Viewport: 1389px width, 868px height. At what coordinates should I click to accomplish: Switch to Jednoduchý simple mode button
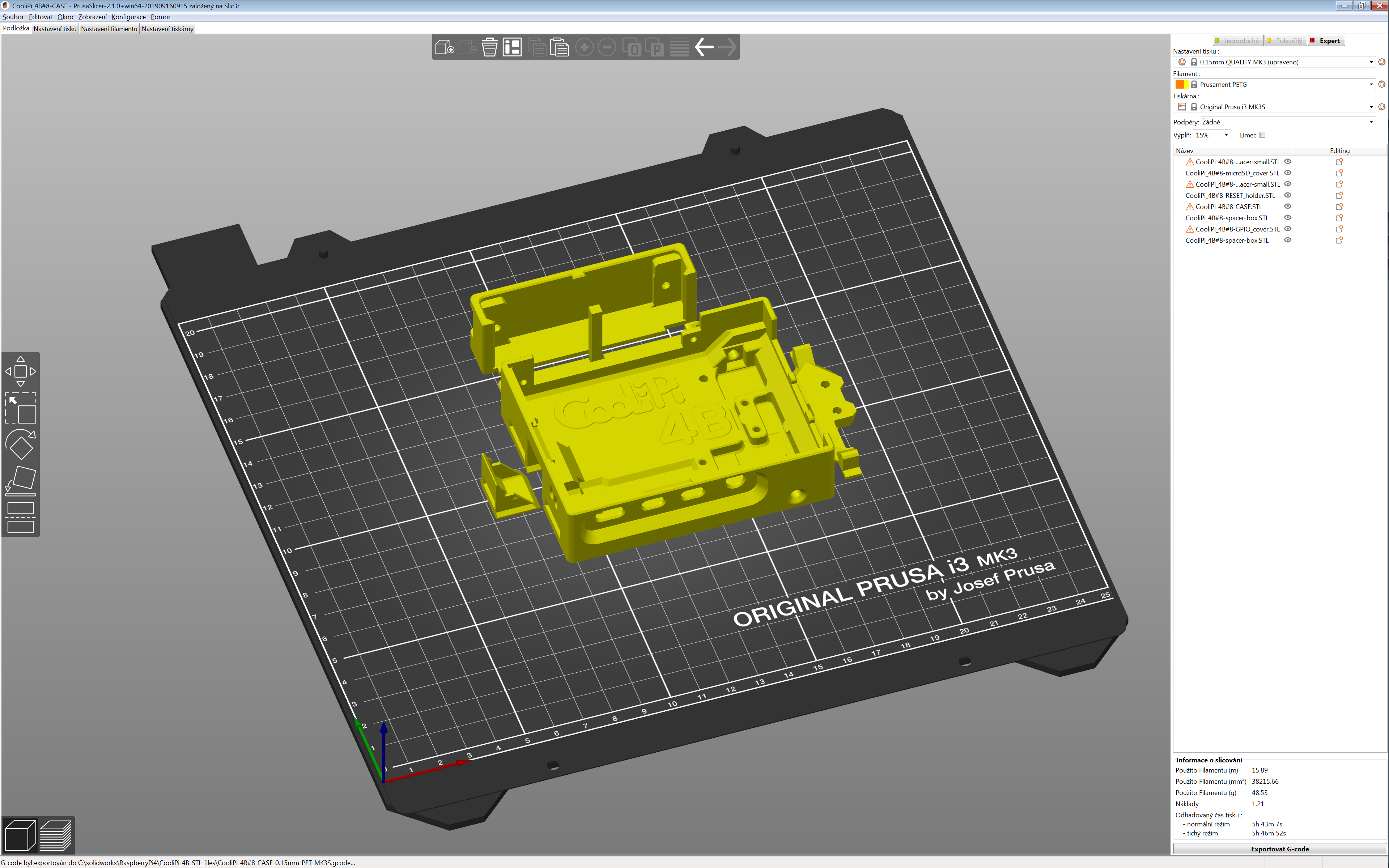(1238, 41)
